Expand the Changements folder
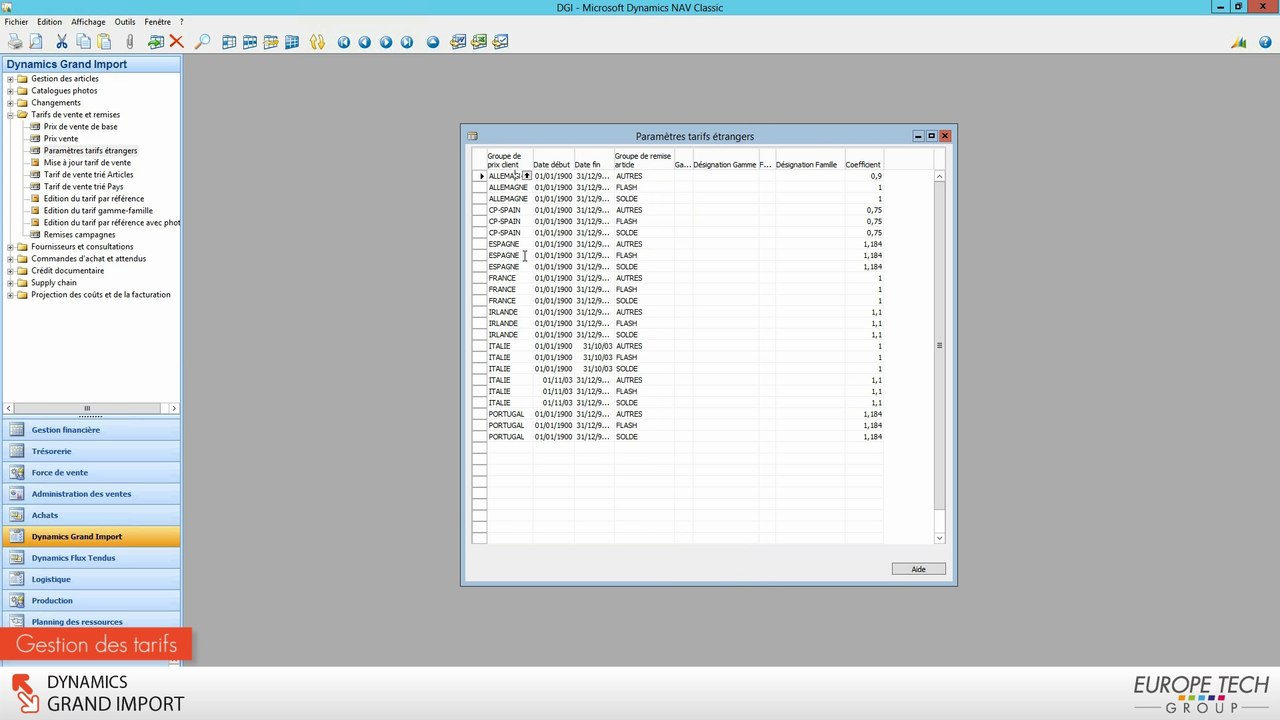 click(10, 103)
